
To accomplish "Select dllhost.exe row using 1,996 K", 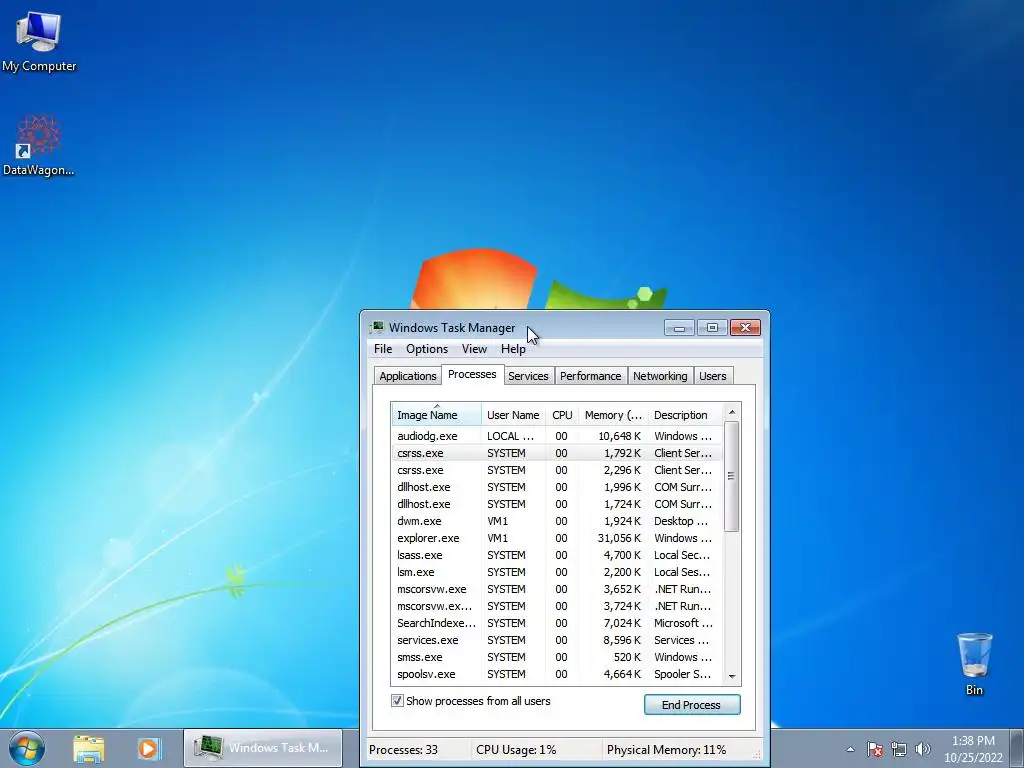I will pos(557,487).
